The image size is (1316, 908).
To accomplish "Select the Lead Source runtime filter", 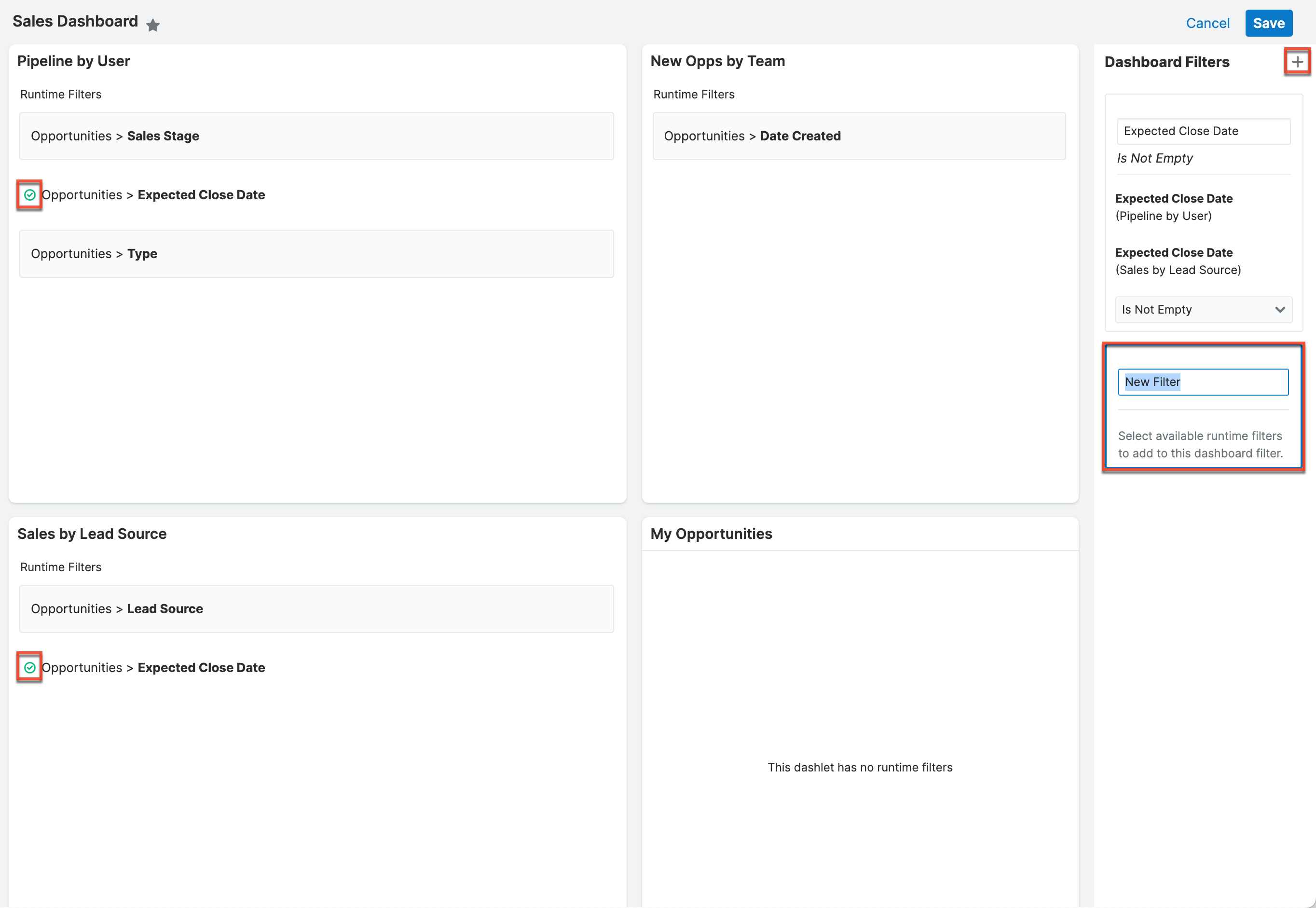I will click(x=316, y=608).
